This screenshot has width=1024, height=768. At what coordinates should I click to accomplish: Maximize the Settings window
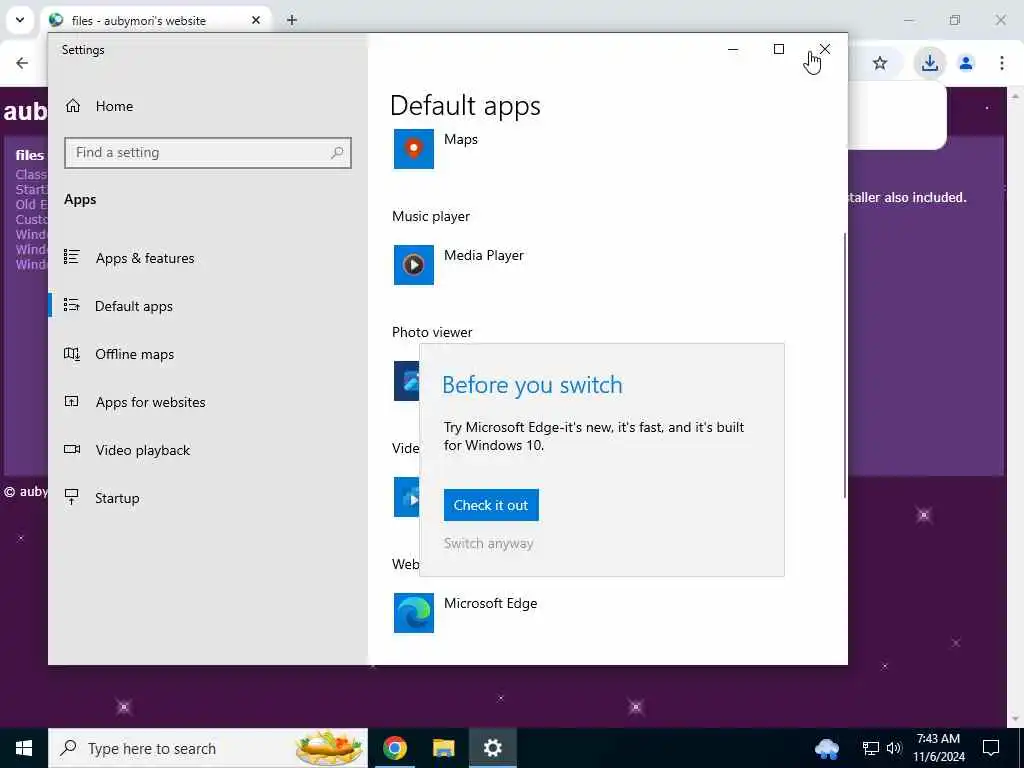778,50
